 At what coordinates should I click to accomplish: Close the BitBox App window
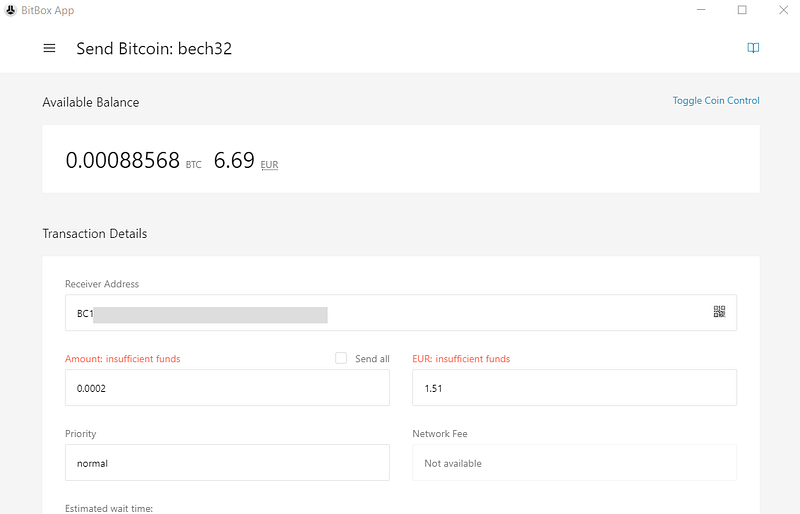(783, 10)
